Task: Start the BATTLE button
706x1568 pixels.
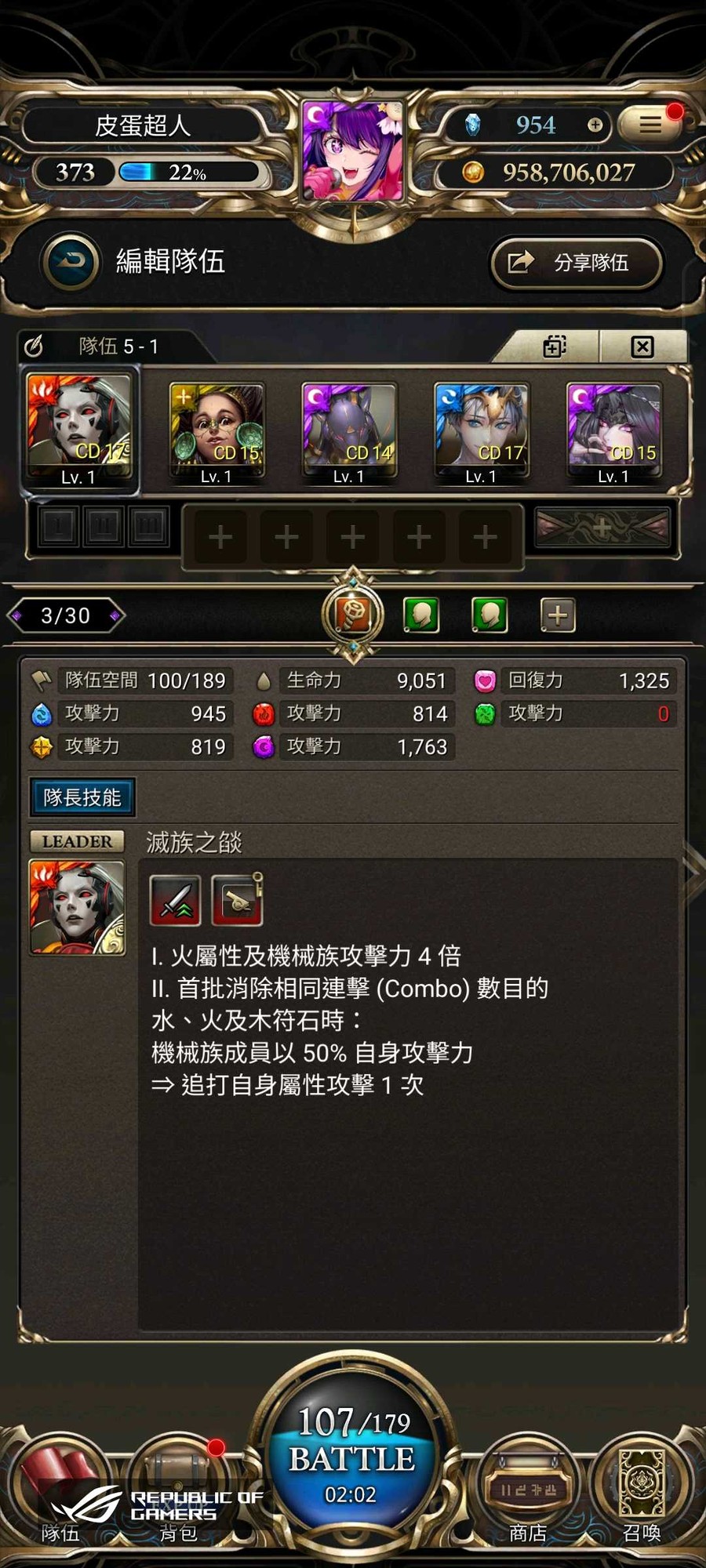Action: pos(353,1460)
